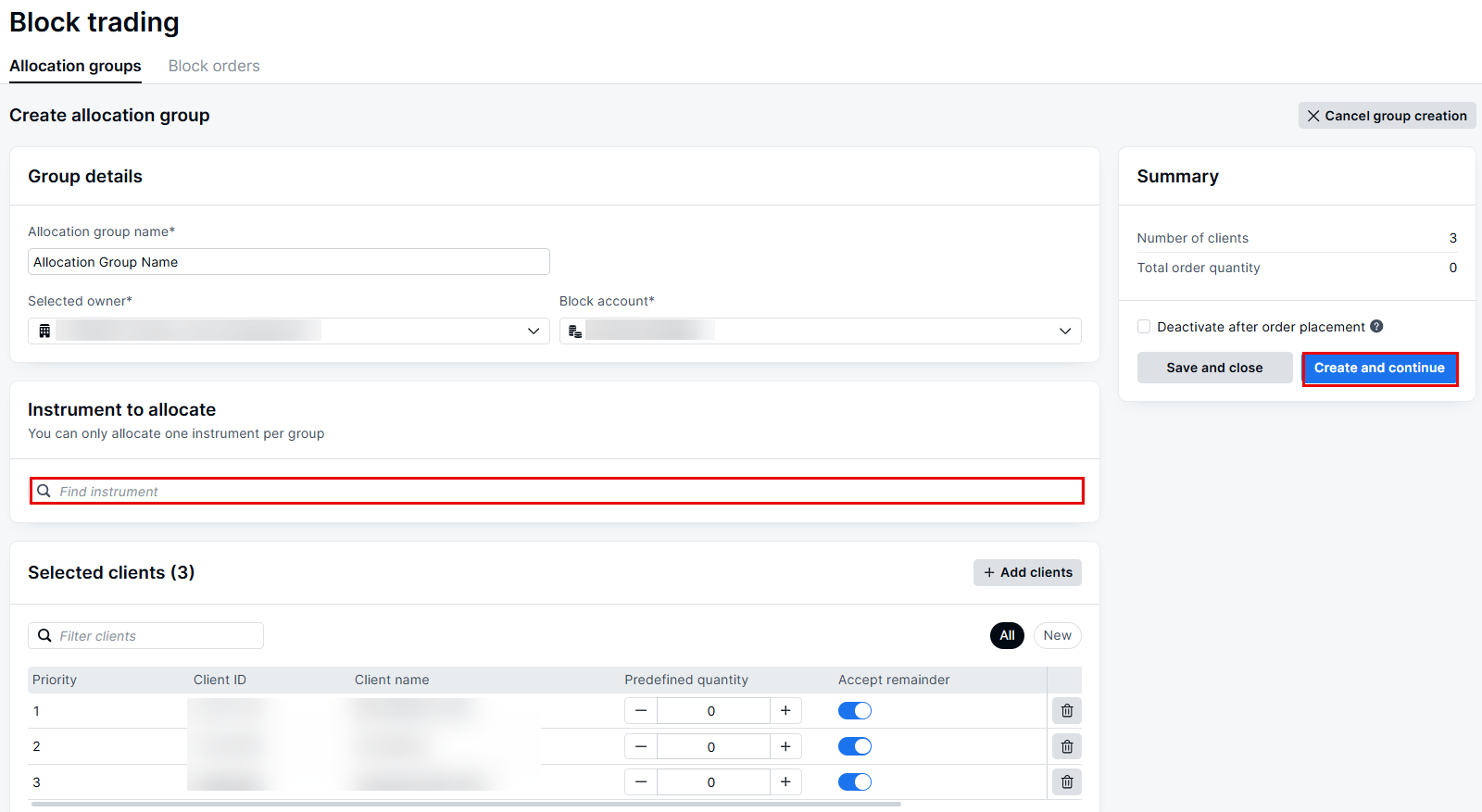Screen dimensions: 1482x812
Task: Enable Deactivate after order placement checkbox
Action: [x=1144, y=327]
